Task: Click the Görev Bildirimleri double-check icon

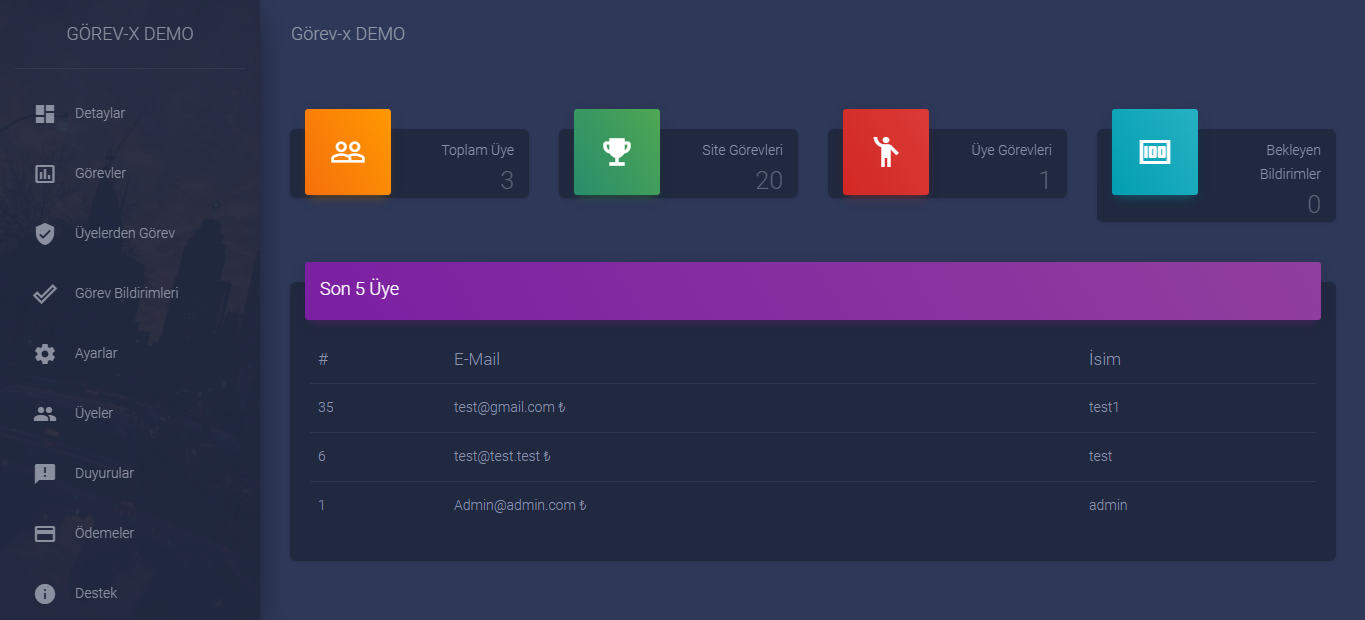Action: pos(45,293)
